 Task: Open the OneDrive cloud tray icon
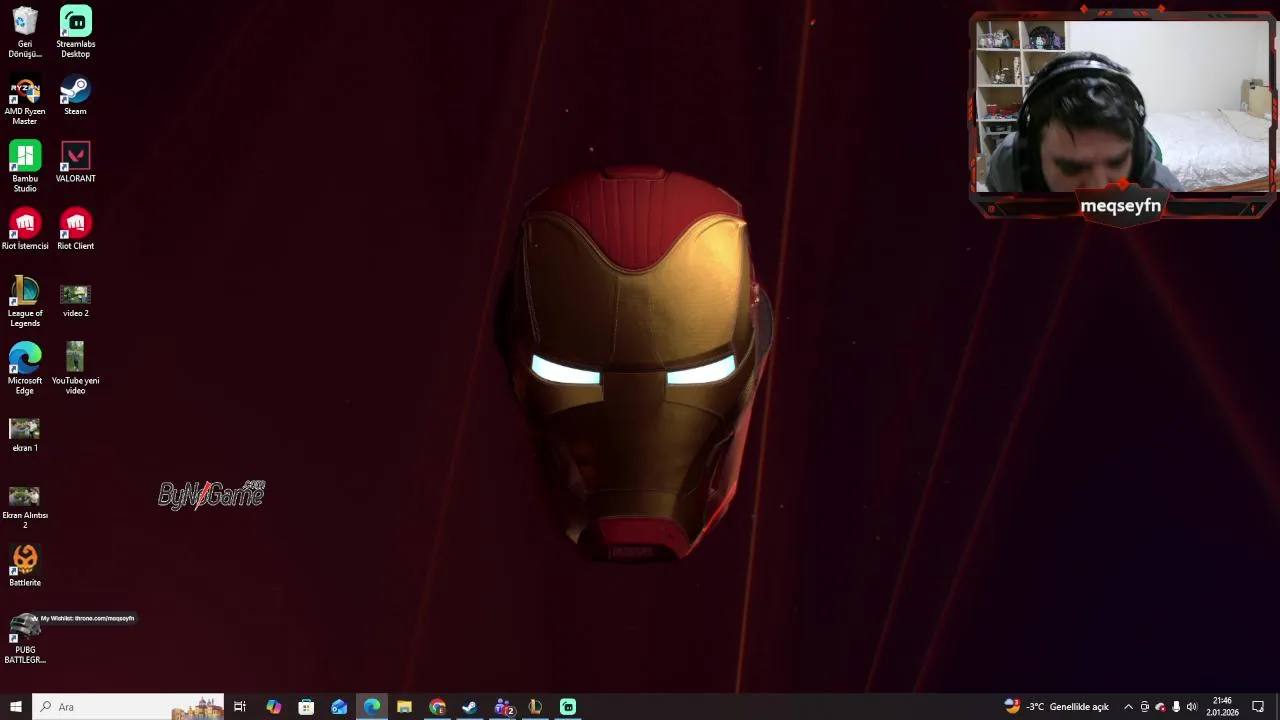(x=1160, y=707)
